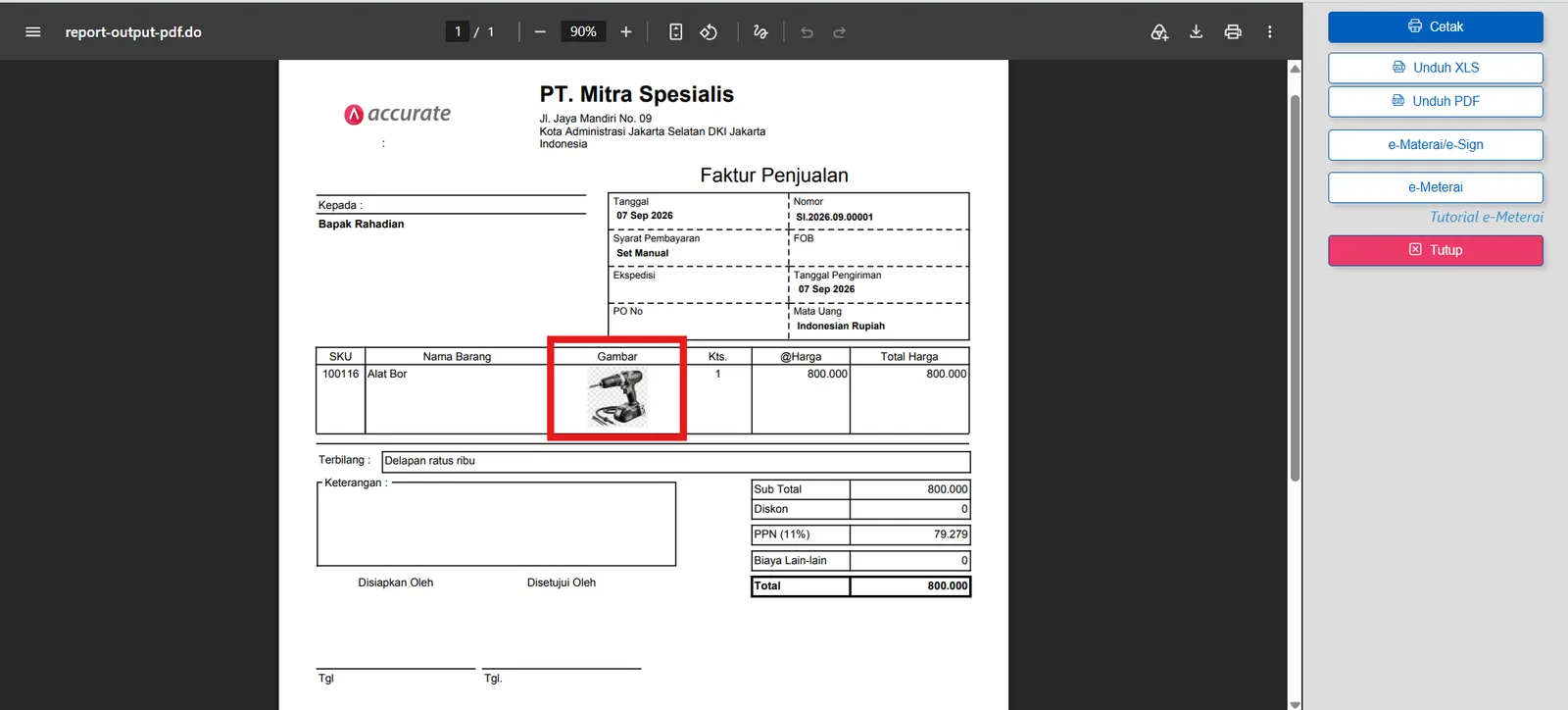
Task: Click the Alat Bor item name
Action: tap(387, 374)
